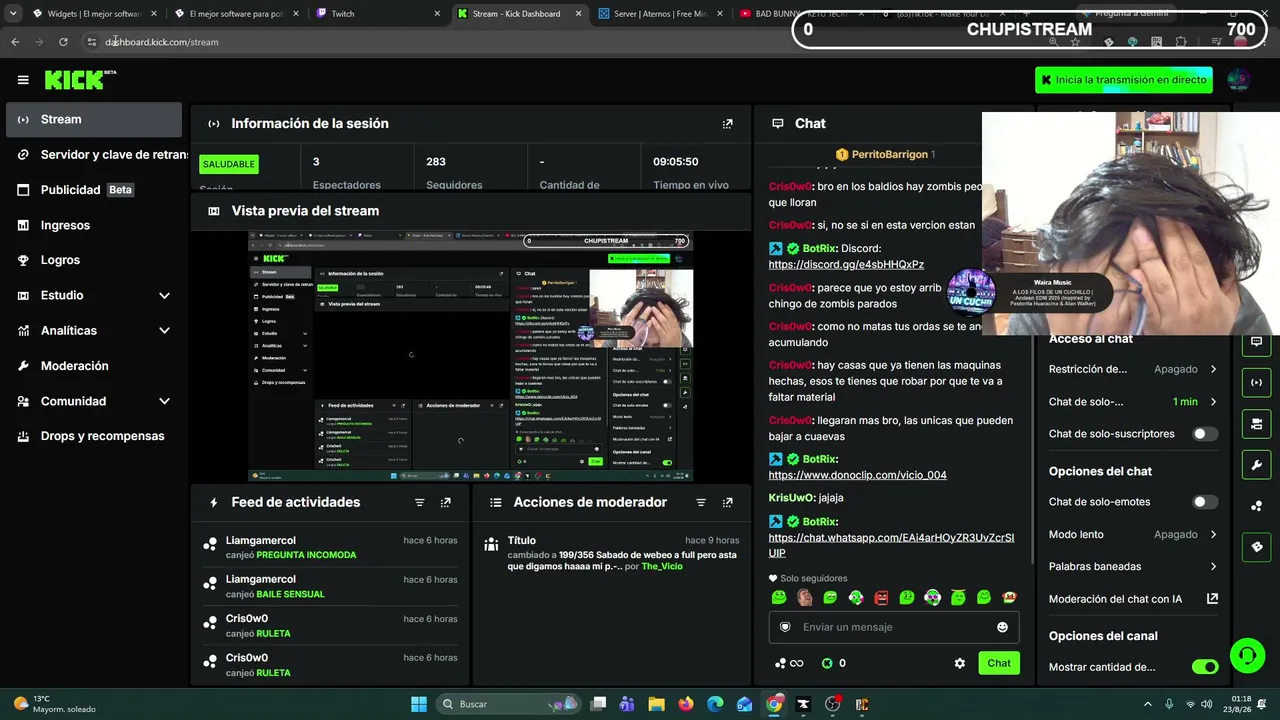Open Firefox from the taskbar
This screenshot has height=720, width=1280.
coord(686,704)
